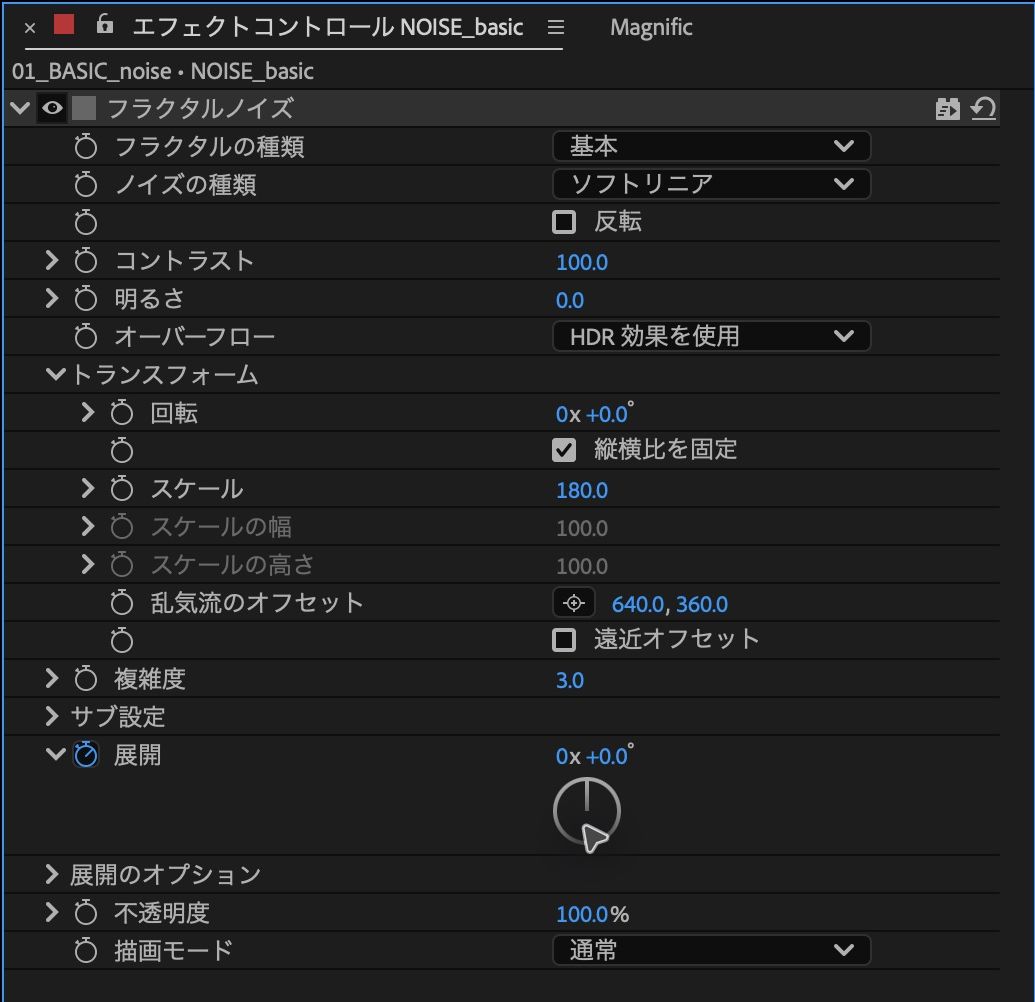This screenshot has width=1035, height=1002.
Task: Expand the コントラスト property
Action: 51,260
